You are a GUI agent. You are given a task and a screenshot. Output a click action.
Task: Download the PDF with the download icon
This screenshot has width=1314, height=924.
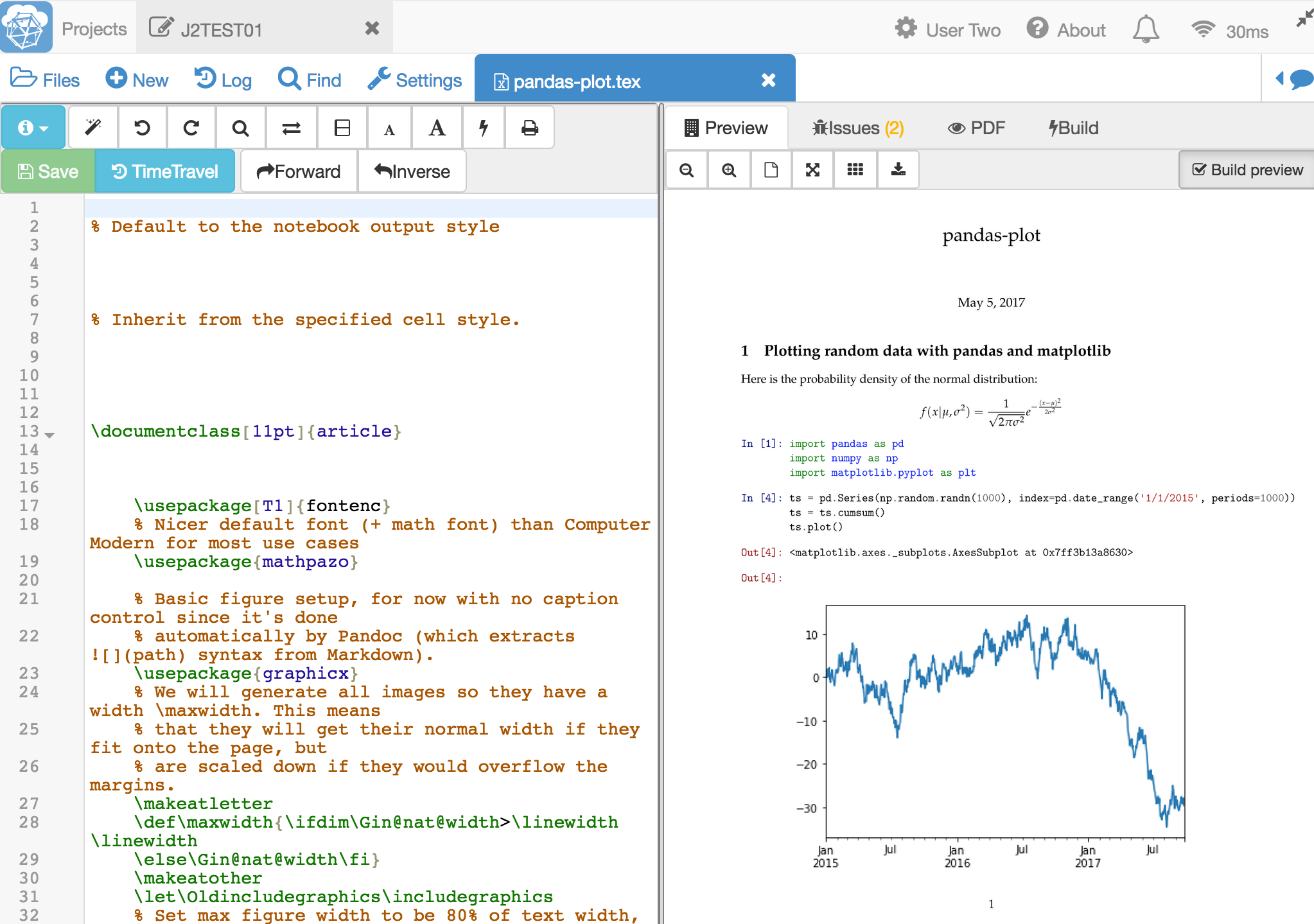coord(898,170)
